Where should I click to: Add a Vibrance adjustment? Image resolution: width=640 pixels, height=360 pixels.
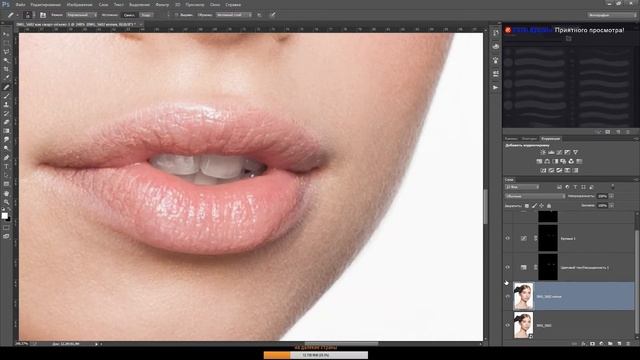click(x=576, y=152)
